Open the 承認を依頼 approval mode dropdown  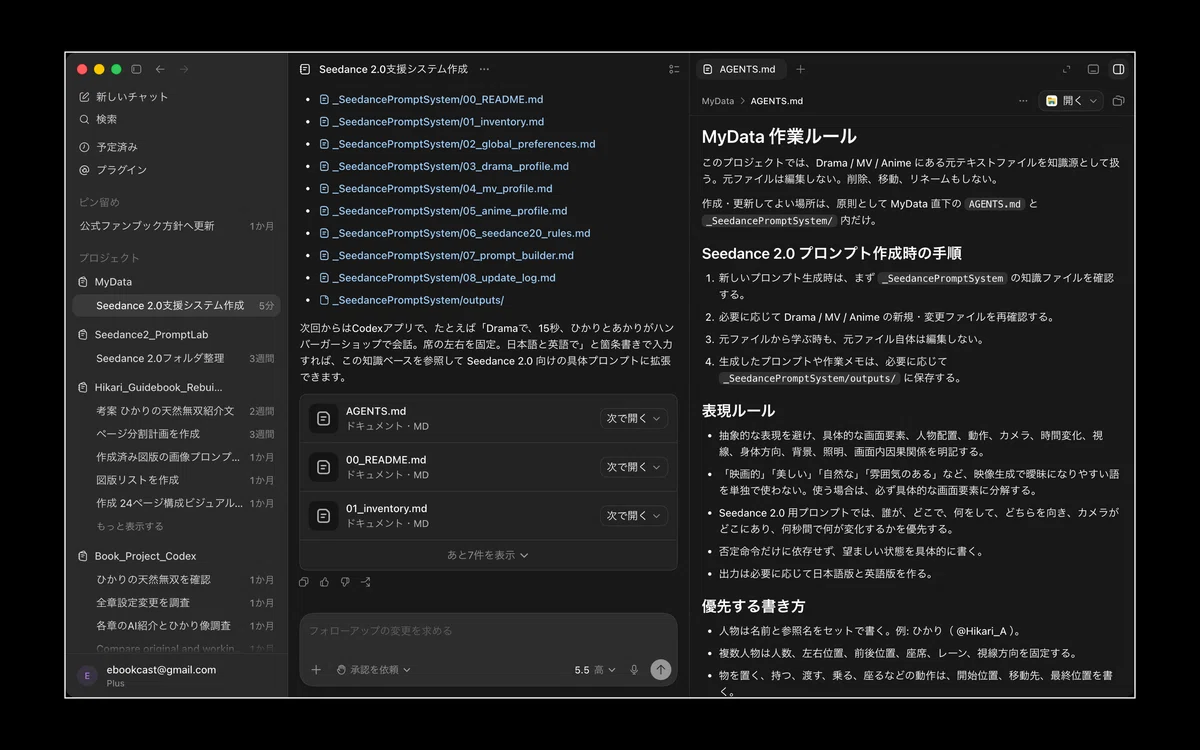pos(374,670)
